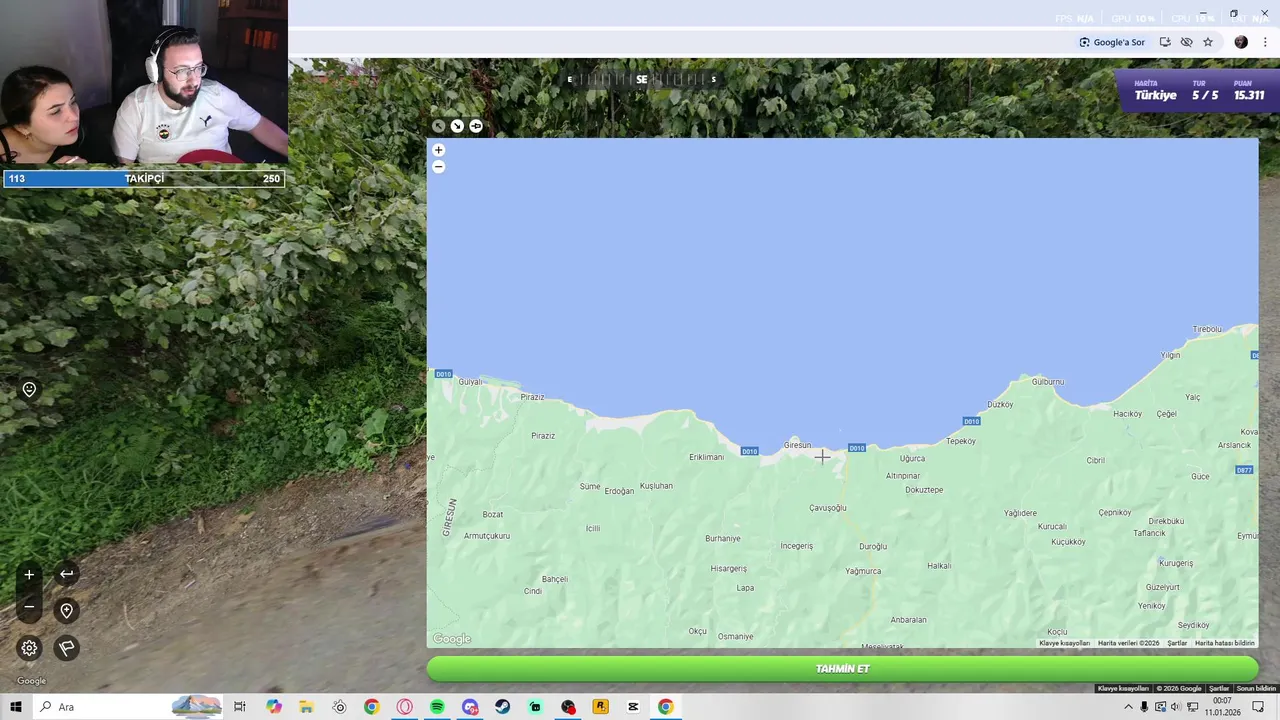This screenshot has height=720, width=1280.
Task: Click the streamer webcam overlay
Action: coord(144,82)
